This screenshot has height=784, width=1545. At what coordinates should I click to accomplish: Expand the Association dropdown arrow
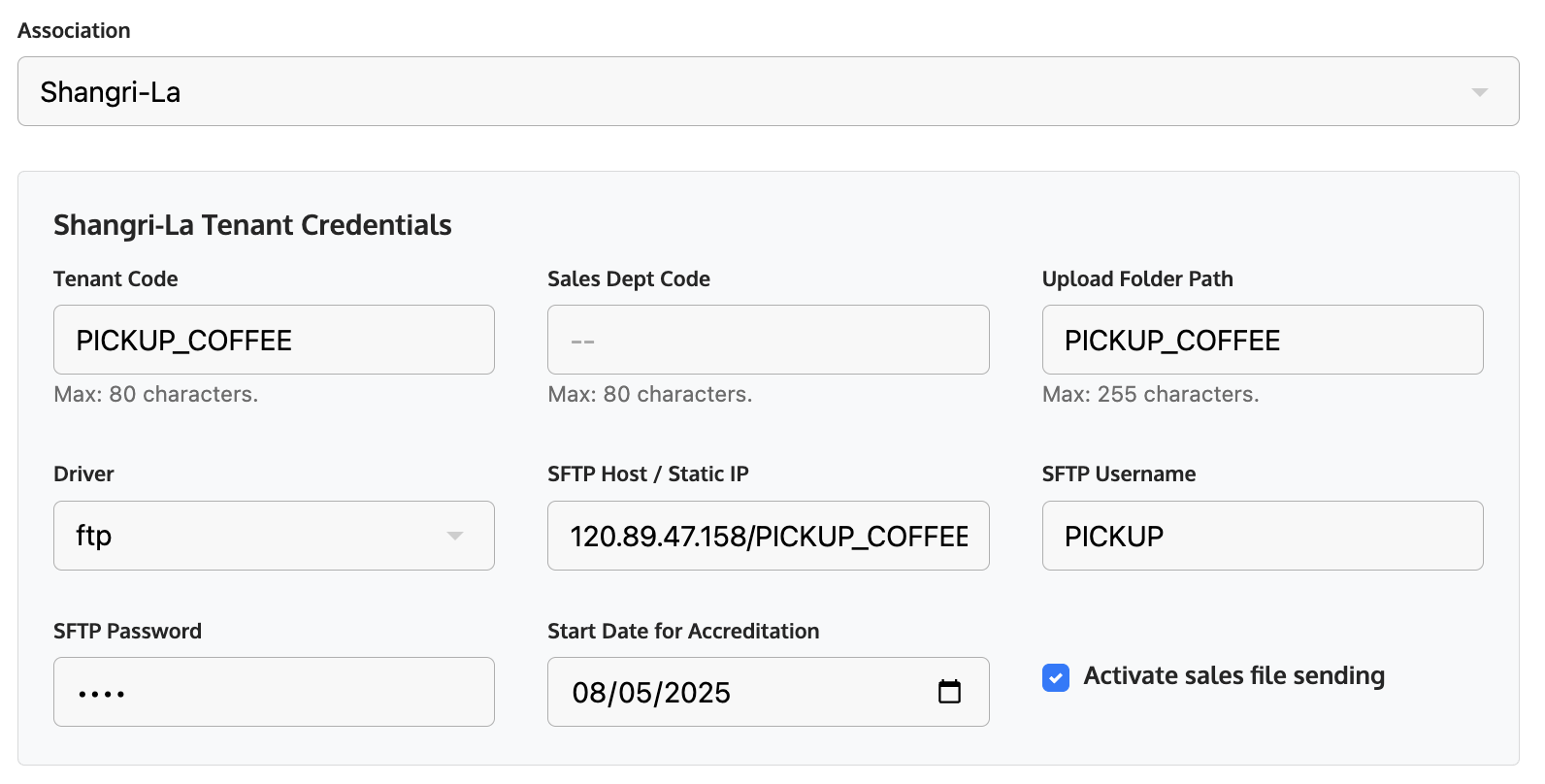1479,92
